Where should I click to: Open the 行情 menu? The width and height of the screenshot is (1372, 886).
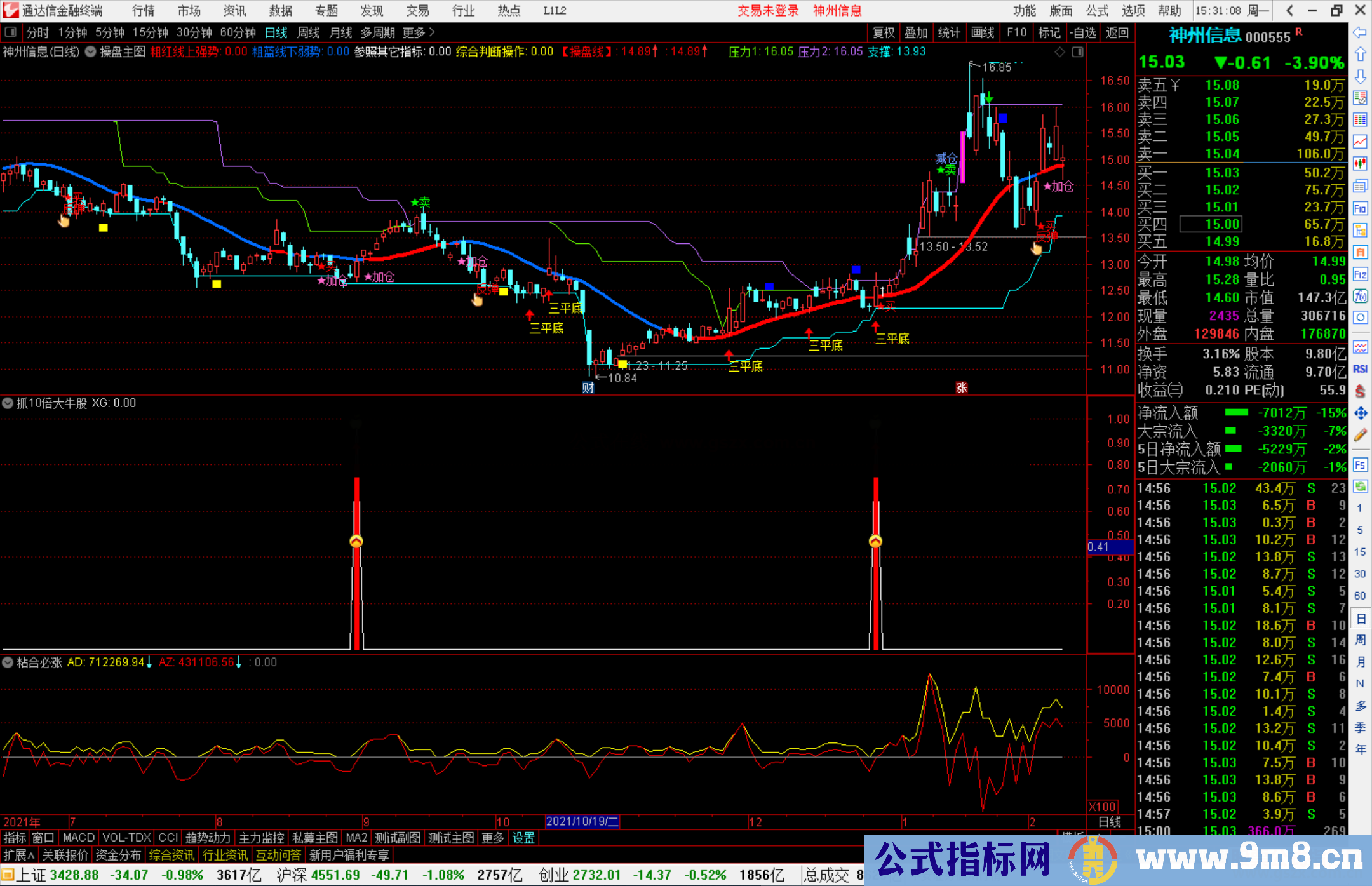(144, 11)
